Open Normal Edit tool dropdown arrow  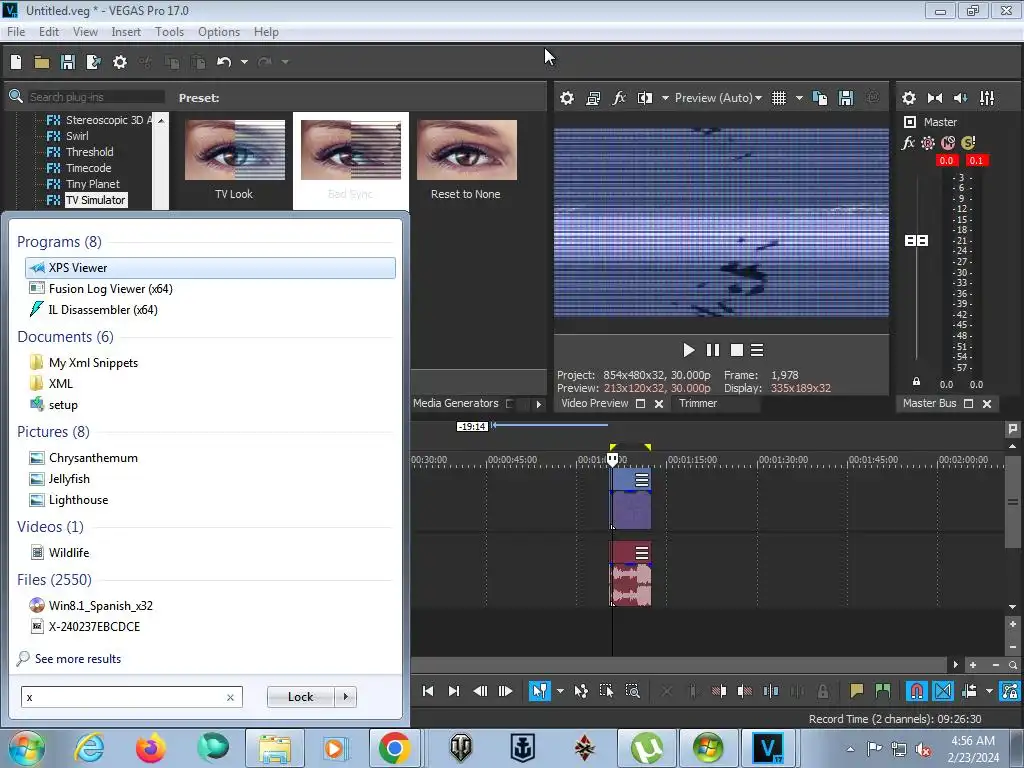(560, 691)
